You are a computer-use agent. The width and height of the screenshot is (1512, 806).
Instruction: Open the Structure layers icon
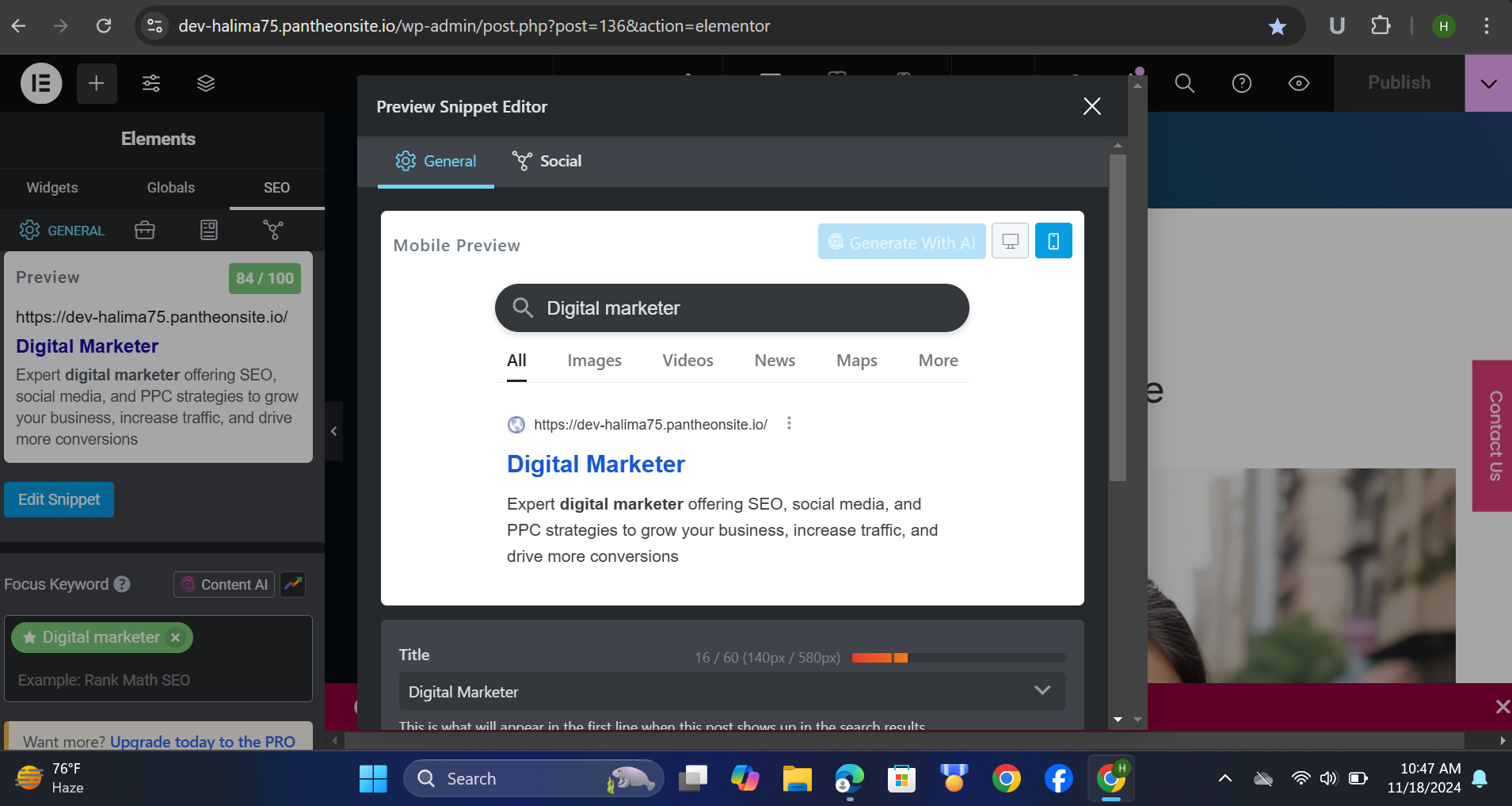(x=206, y=83)
